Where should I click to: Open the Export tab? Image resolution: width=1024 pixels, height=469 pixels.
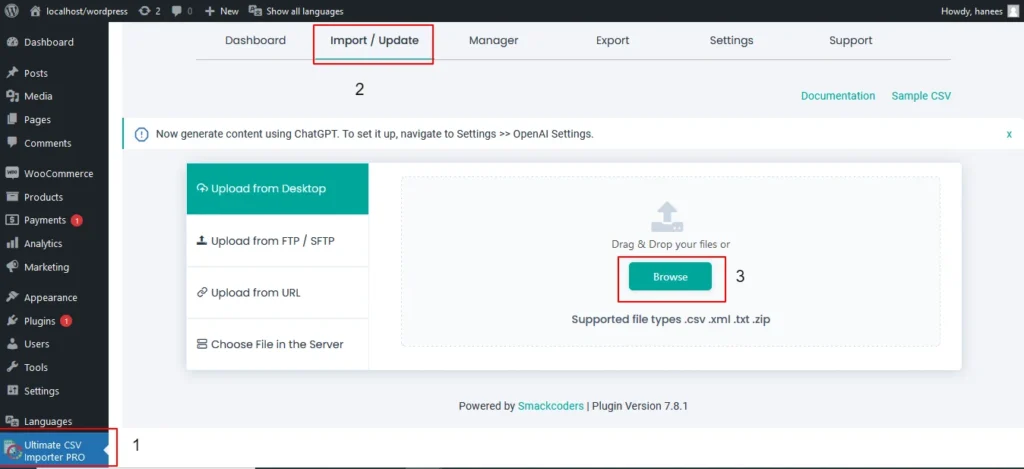tap(613, 40)
